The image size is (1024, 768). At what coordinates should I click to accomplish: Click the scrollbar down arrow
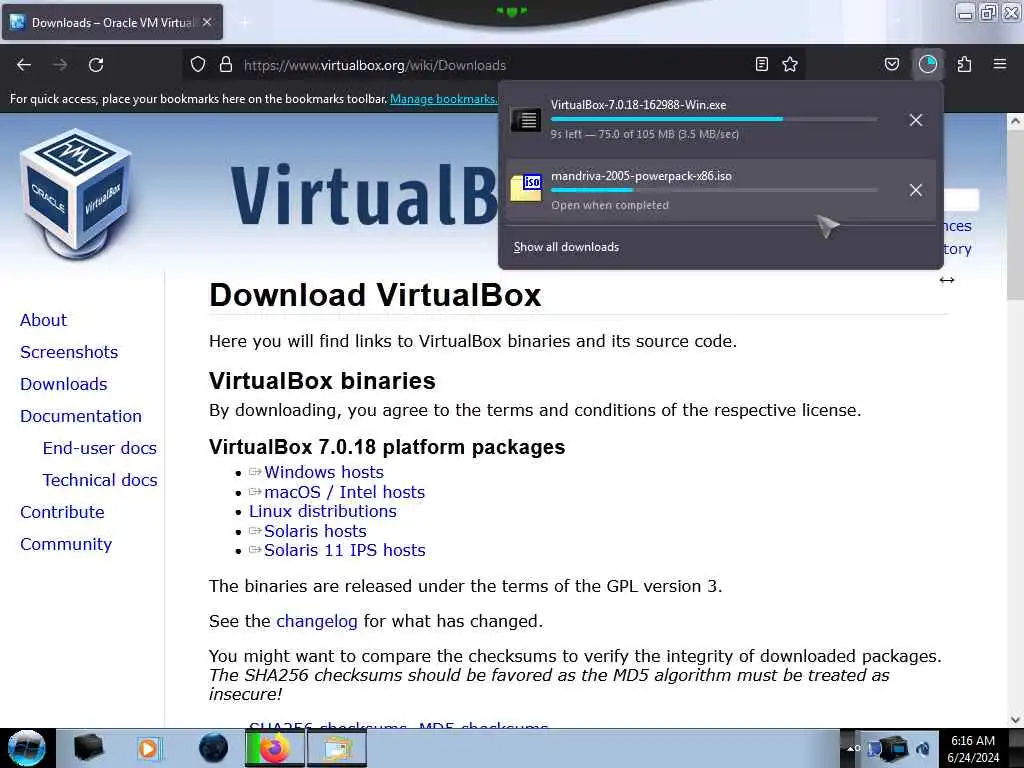[x=1014, y=720]
